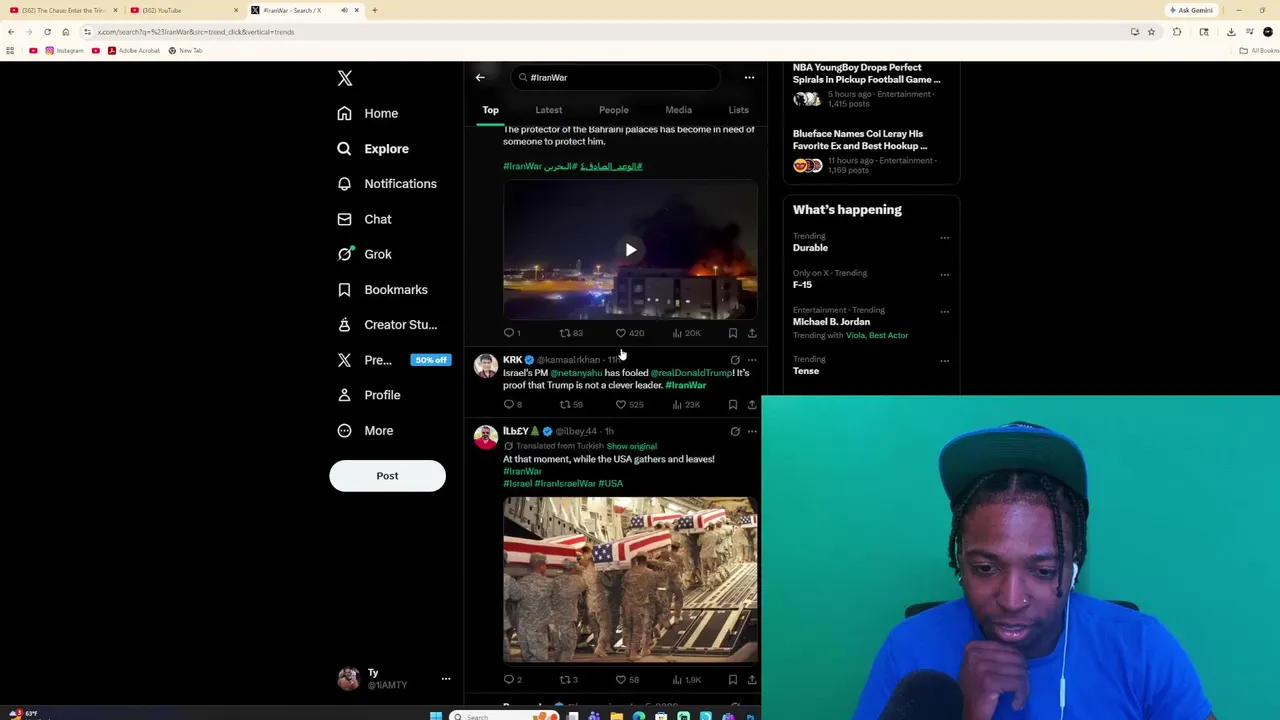Open the Windows Start menu
The height and width of the screenshot is (720, 1280).
pos(436,716)
